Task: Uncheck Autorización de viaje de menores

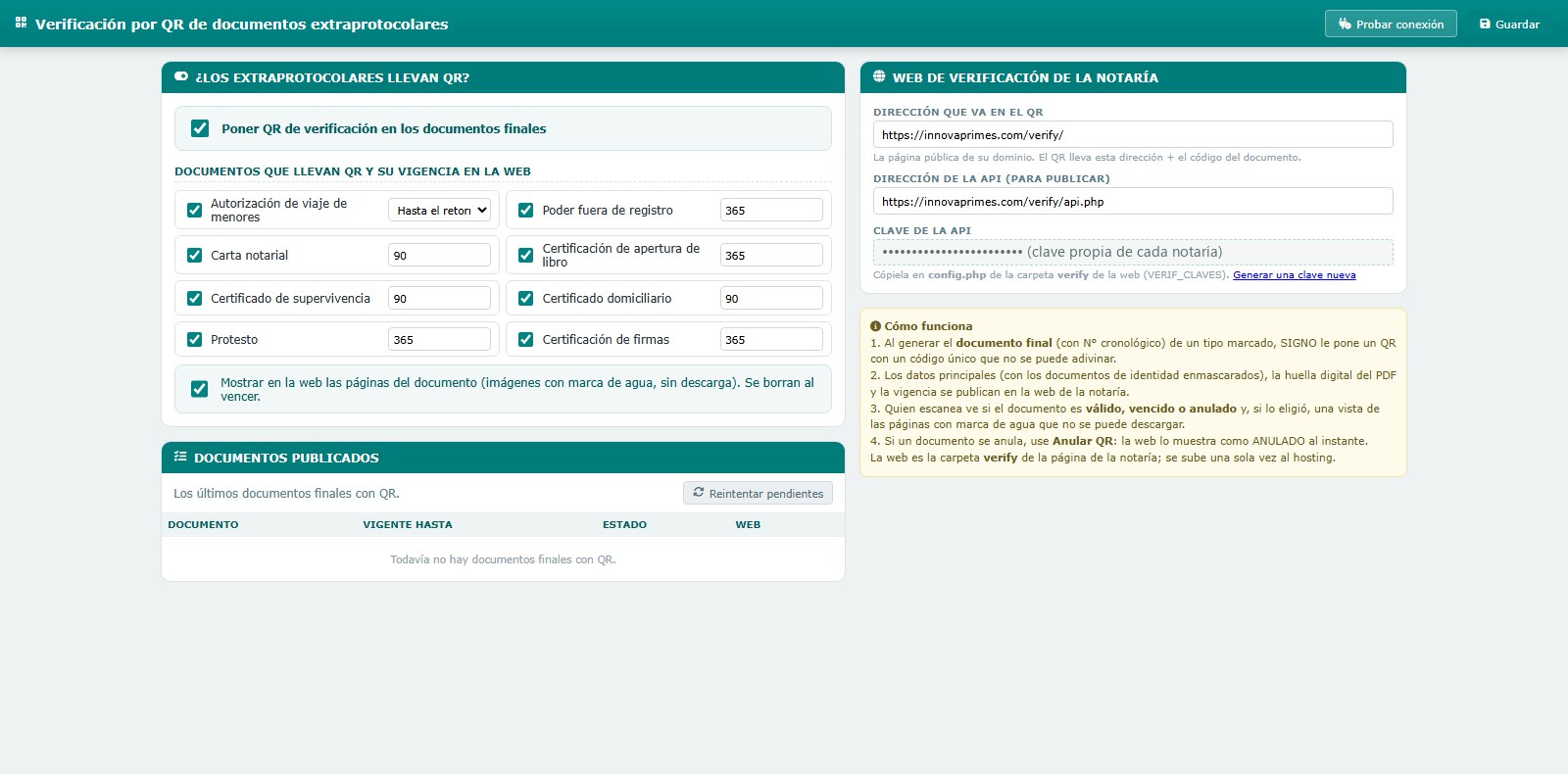Action: point(194,210)
